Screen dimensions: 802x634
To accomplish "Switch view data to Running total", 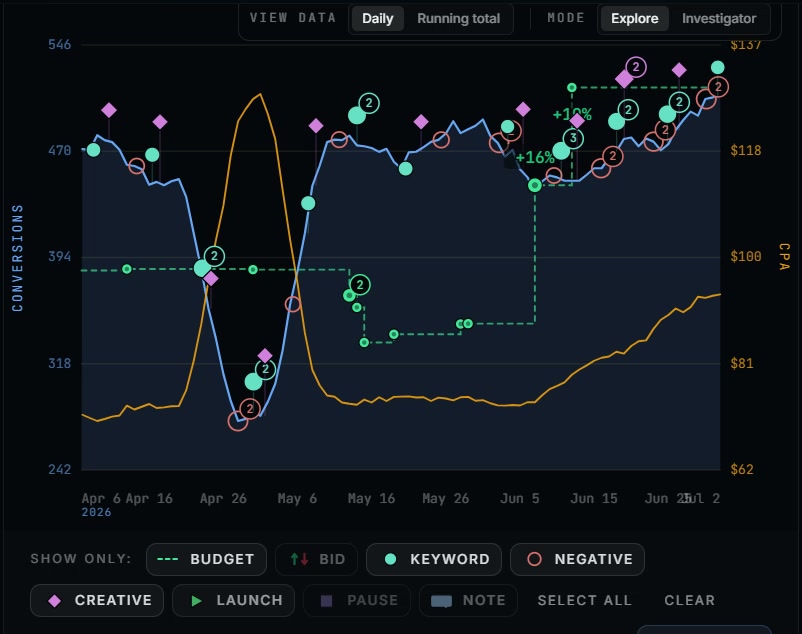I will (x=458, y=19).
